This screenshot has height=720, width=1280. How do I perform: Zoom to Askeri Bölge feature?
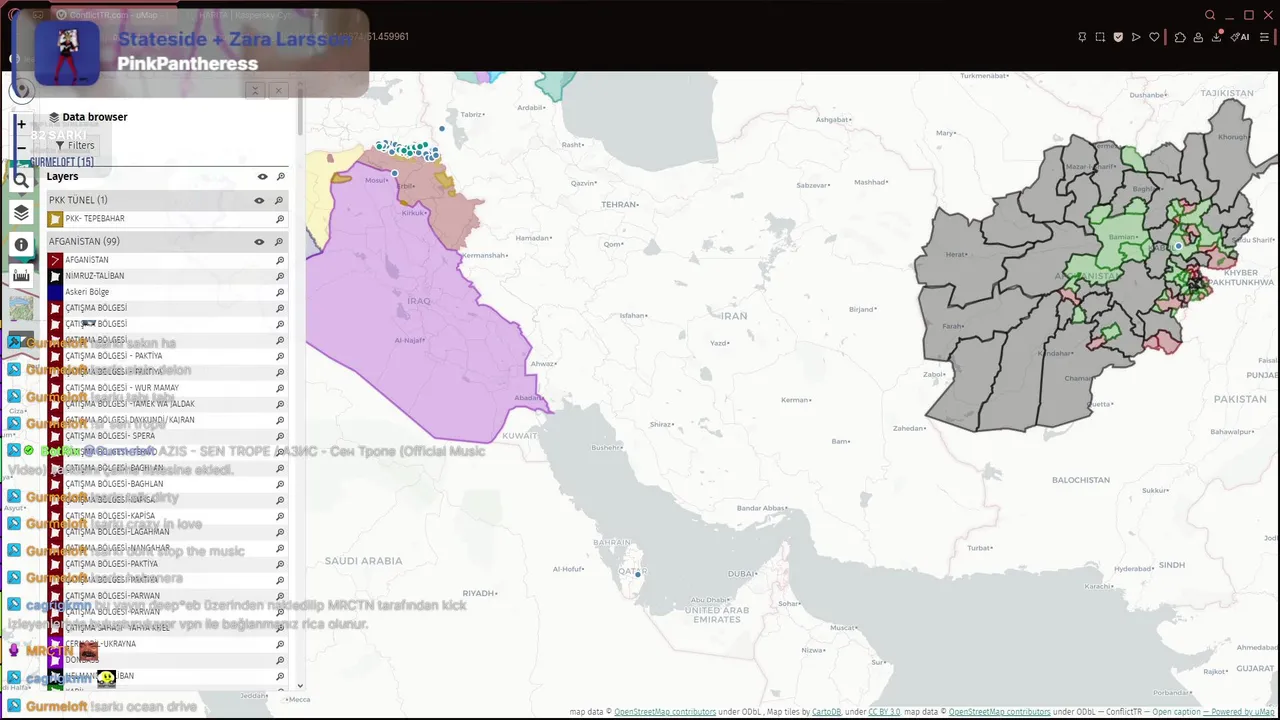280,292
